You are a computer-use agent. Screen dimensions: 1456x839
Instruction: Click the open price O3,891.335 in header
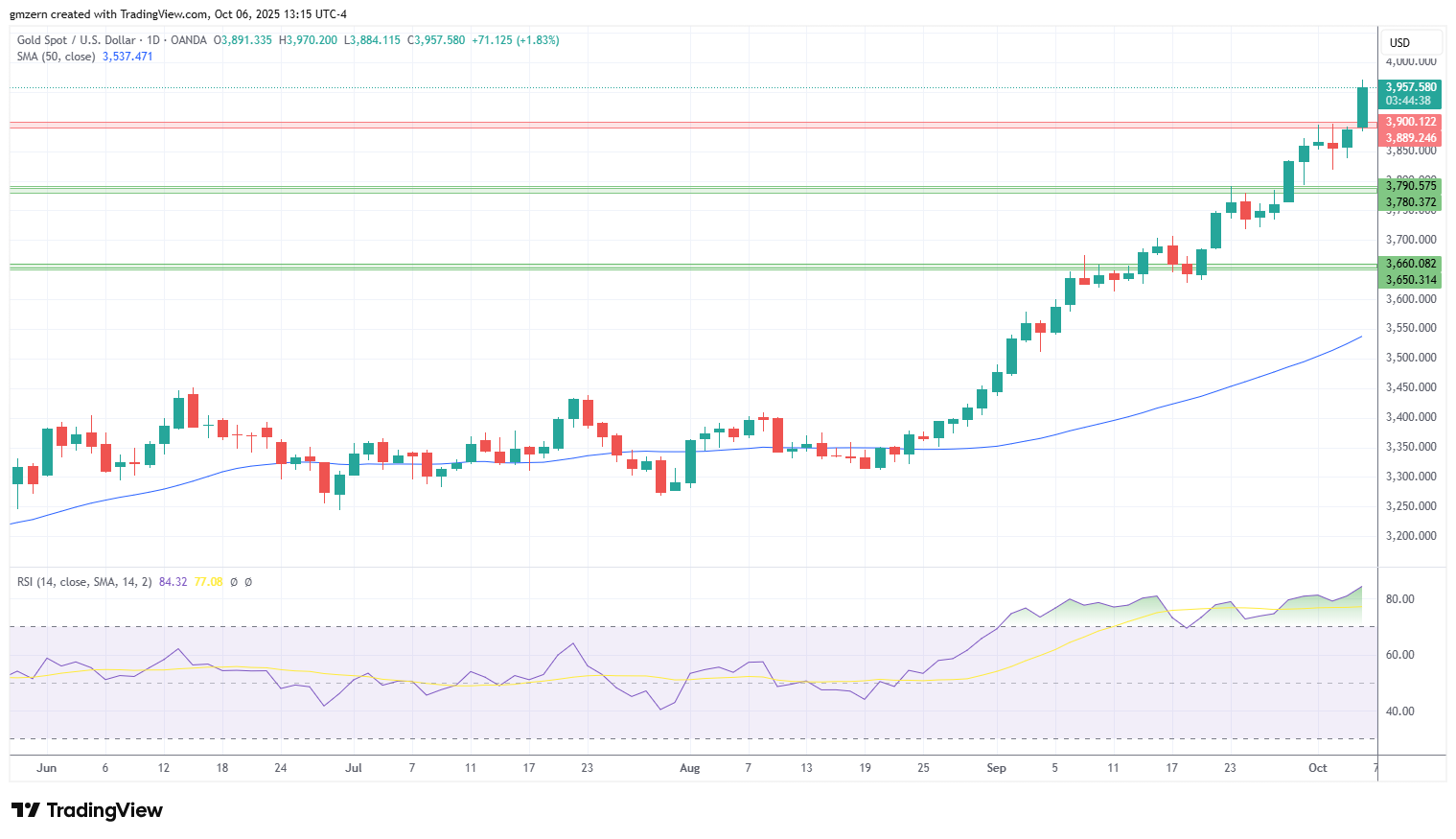(243, 40)
